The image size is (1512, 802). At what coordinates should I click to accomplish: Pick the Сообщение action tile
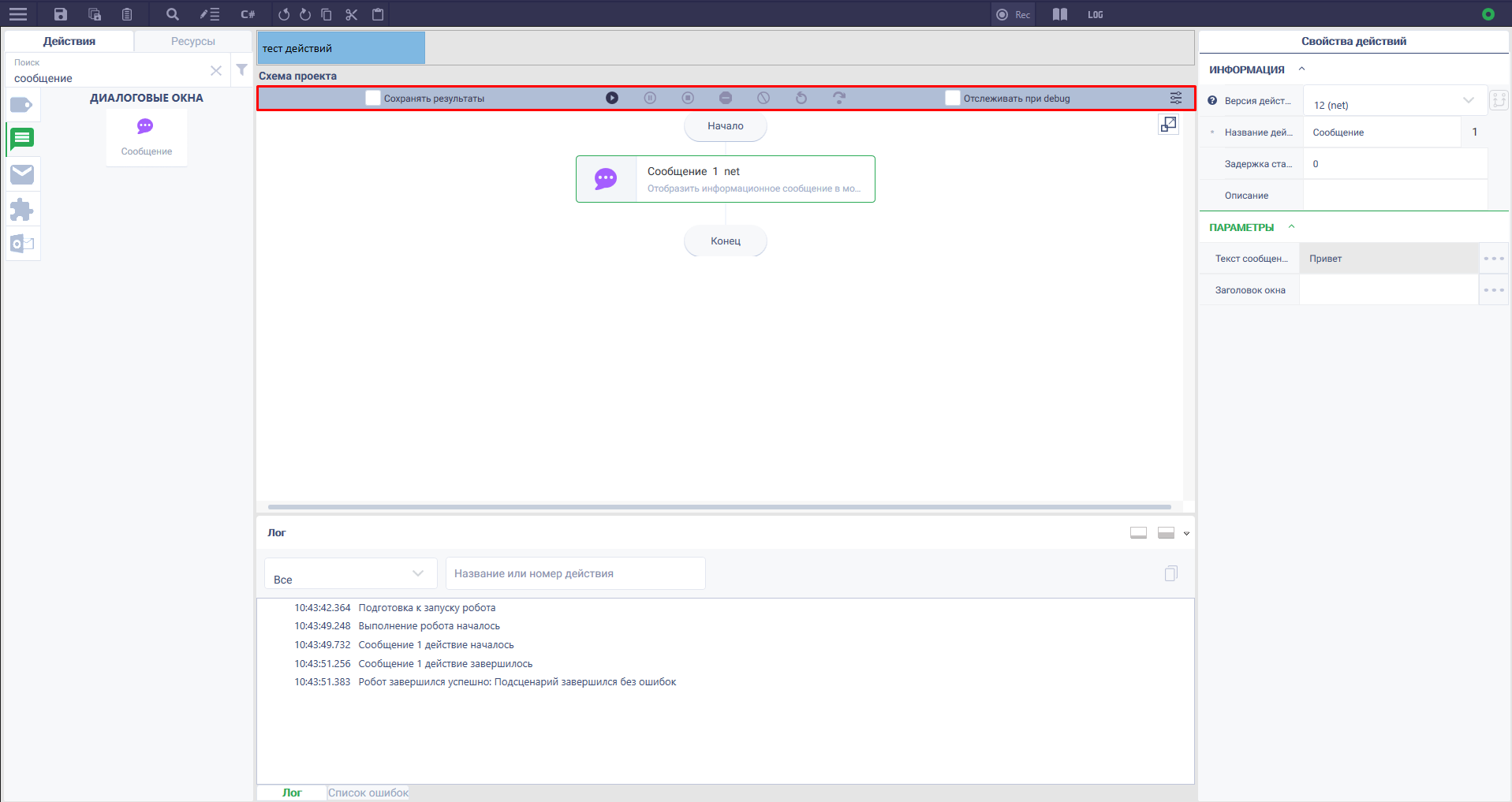pyautogui.click(x=147, y=137)
